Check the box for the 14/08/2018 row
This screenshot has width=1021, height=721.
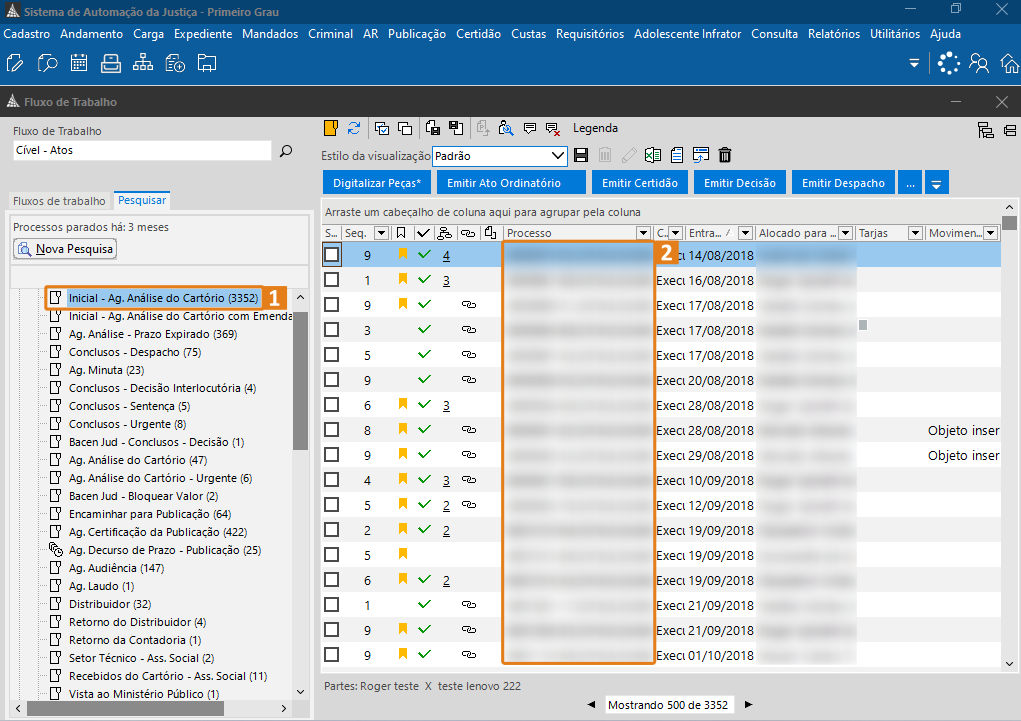(331, 255)
